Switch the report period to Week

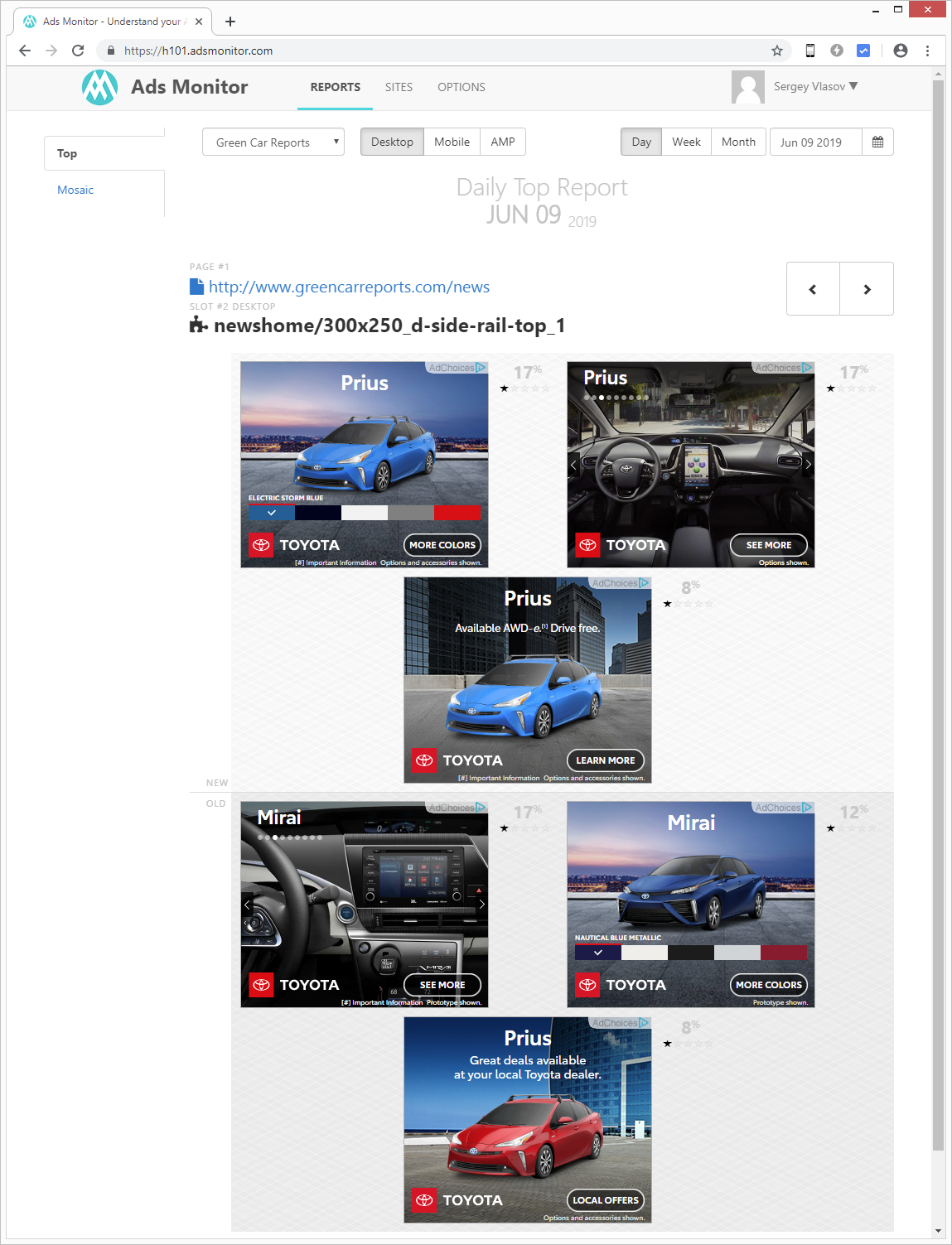click(686, 142)
